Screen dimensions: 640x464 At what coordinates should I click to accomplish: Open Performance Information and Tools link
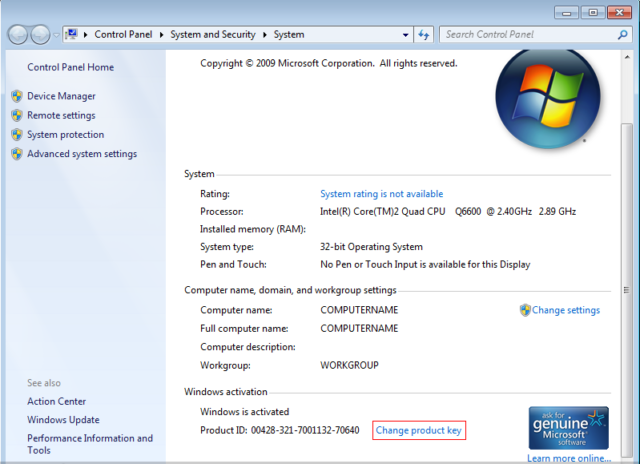point(90,444)
